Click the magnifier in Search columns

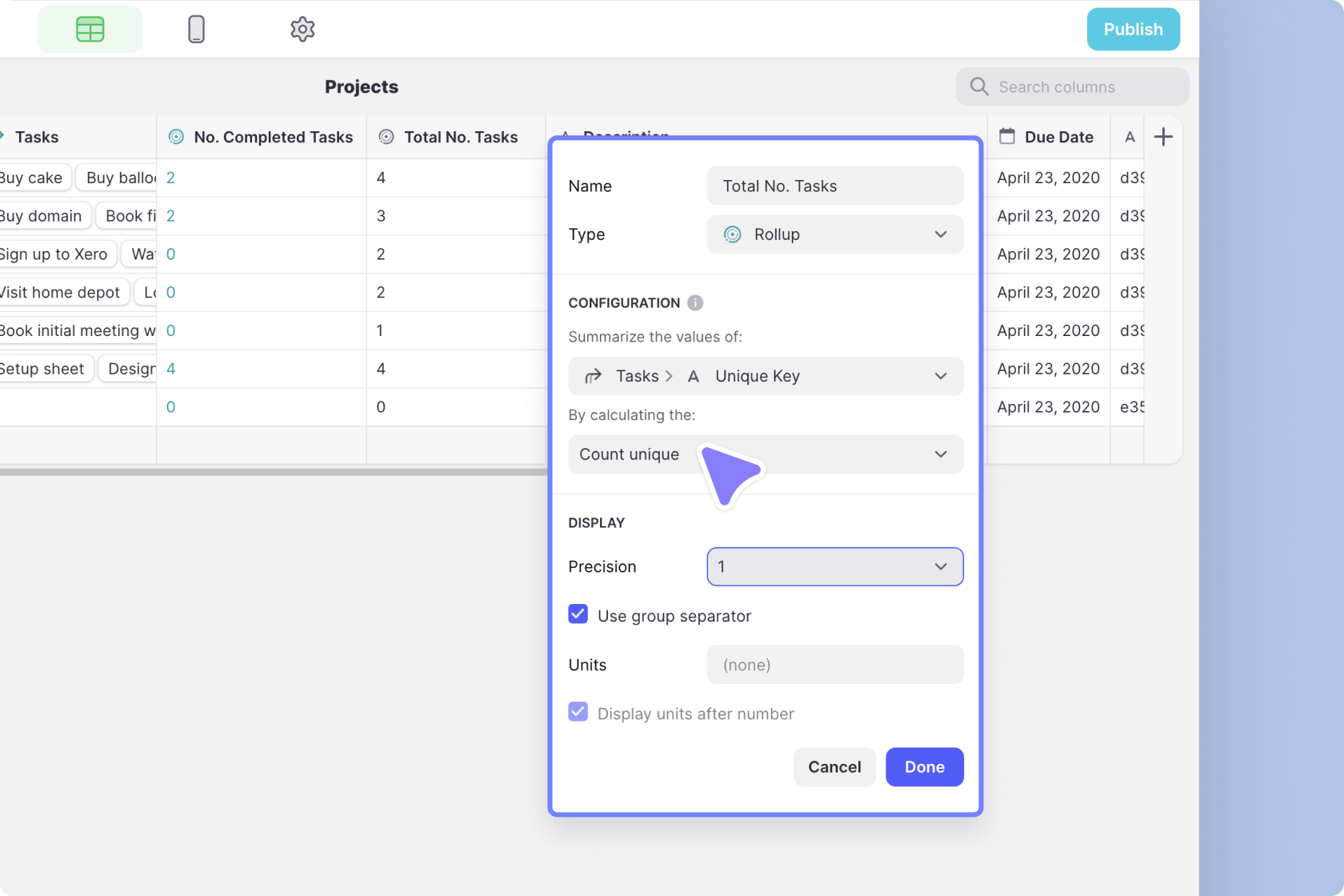(x=978, y=86)
